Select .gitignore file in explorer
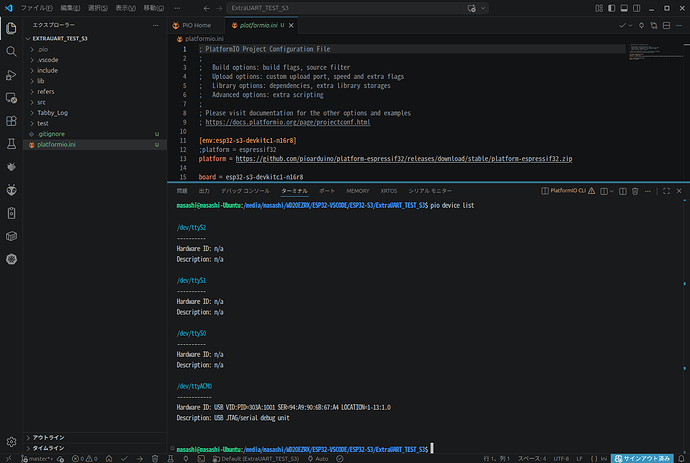 click(x=95, y=134)
